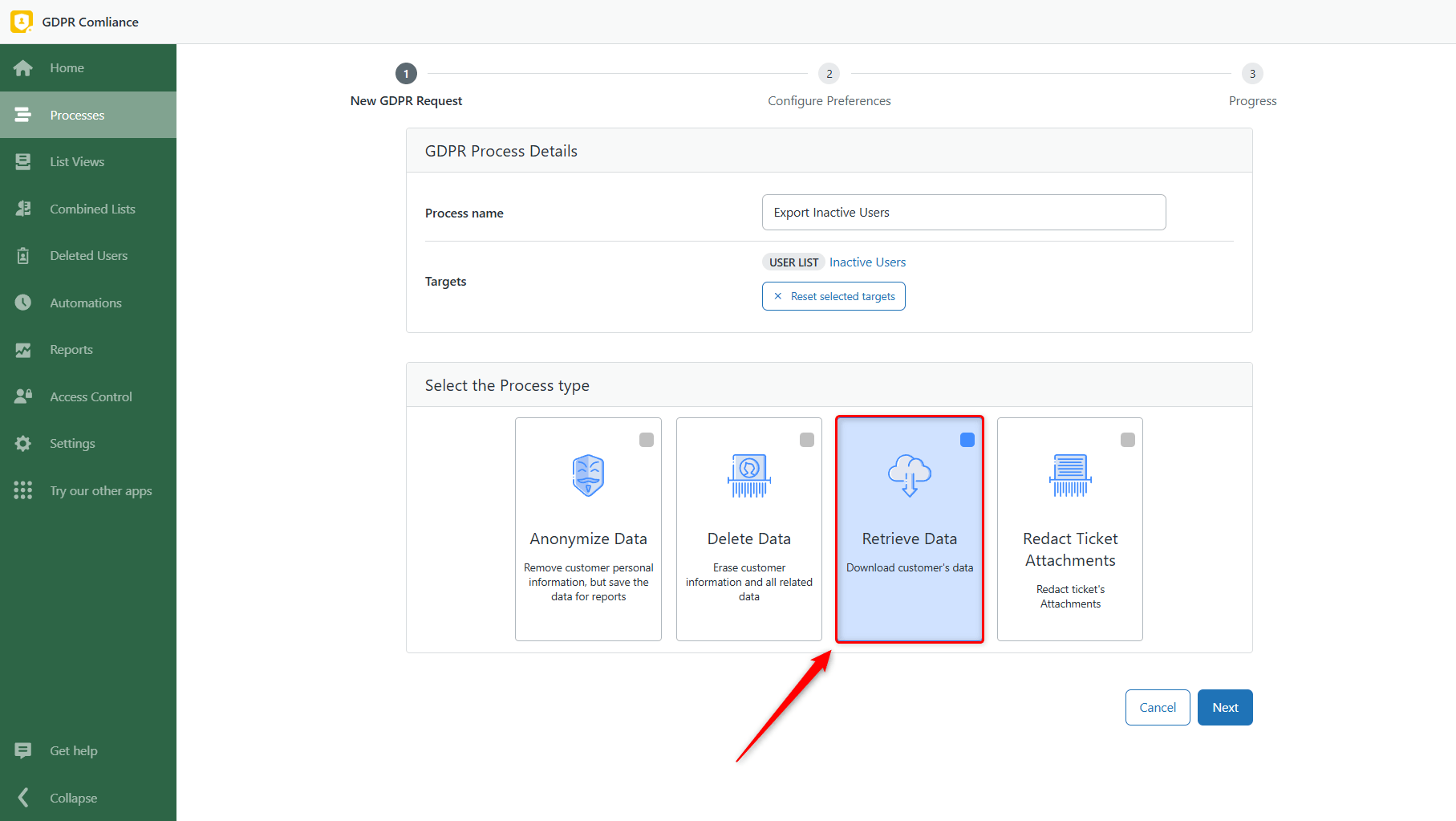Click the Collapse chevron icon

coord(23,798)
